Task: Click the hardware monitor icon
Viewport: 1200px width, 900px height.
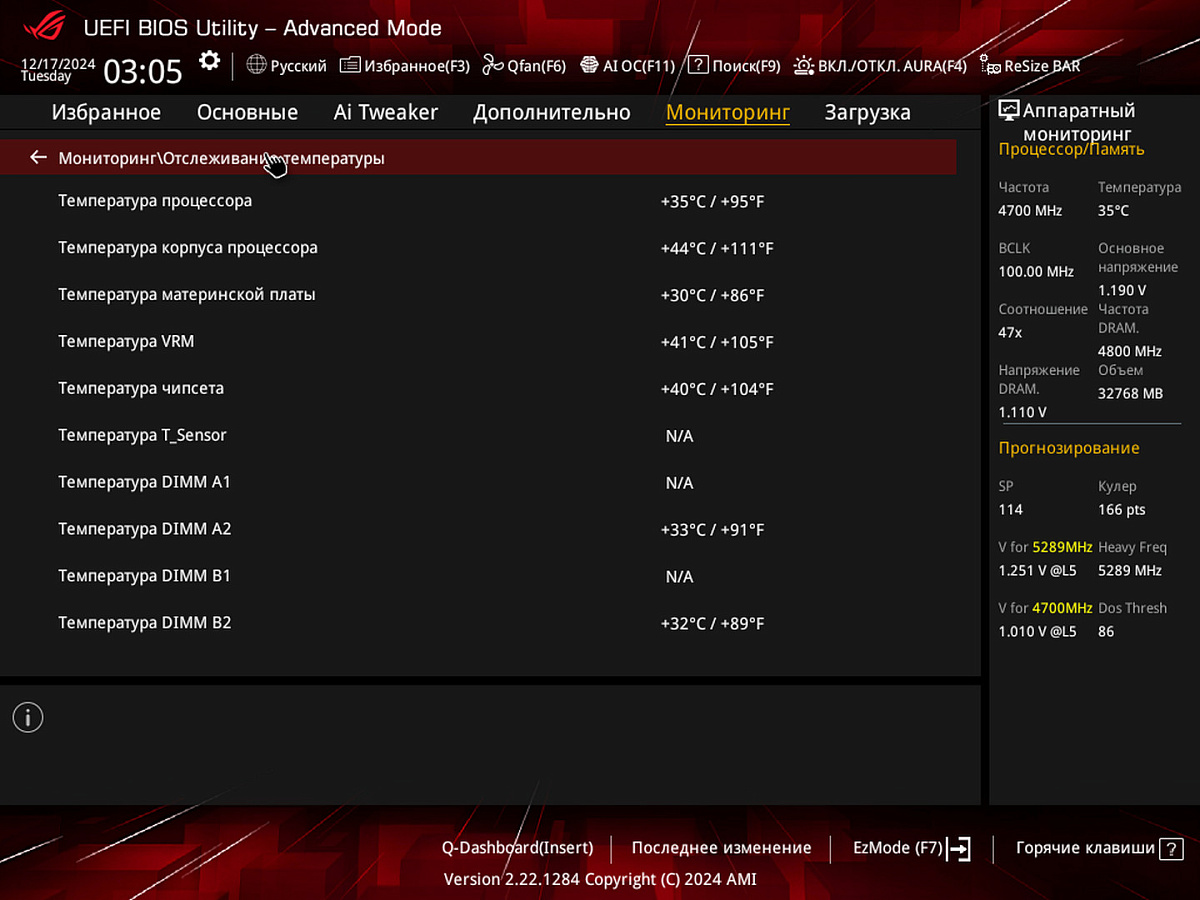Action: [x=1009, y=111]
